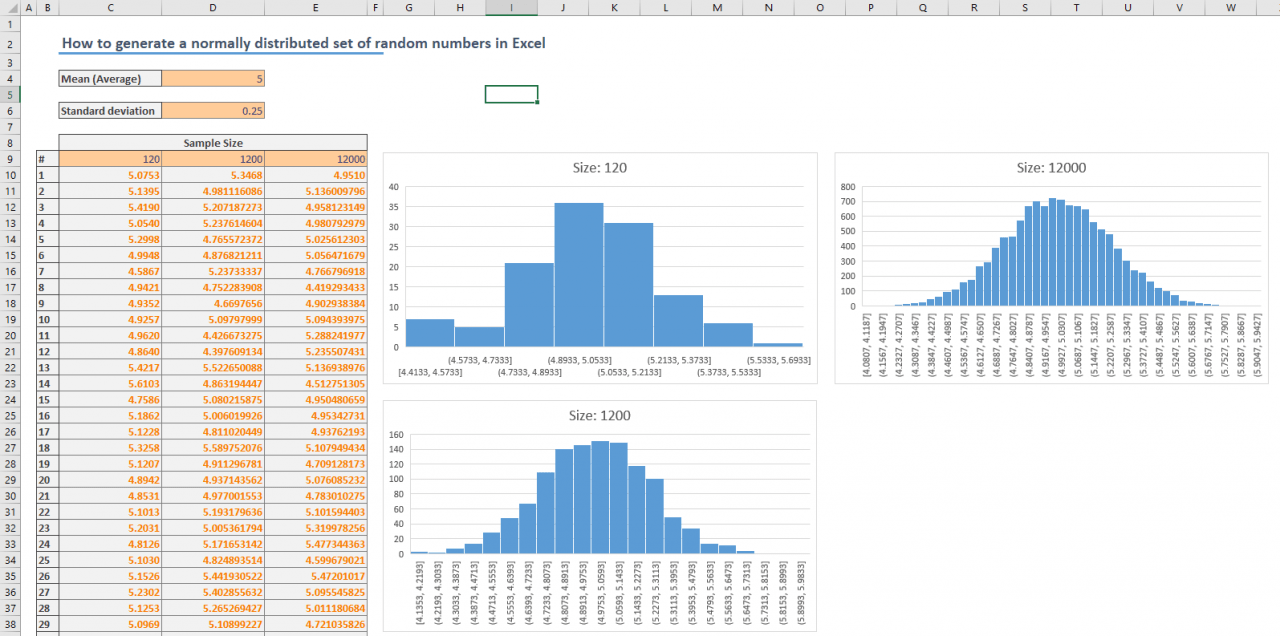Select the row 38 header
Viewport: 1280px width, 636px height.
click(10, 623)
